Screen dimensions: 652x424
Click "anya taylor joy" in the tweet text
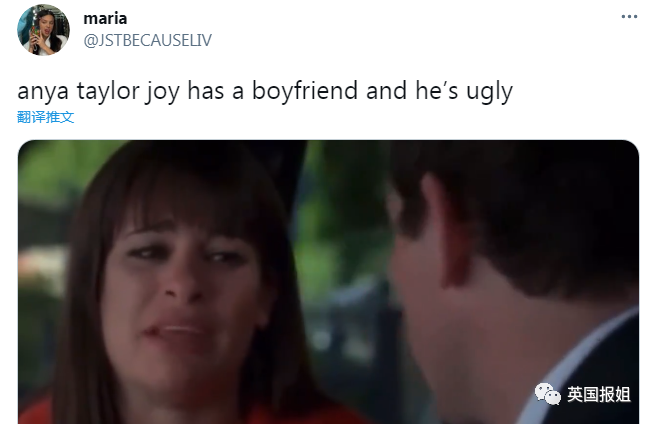coord(99,92)
